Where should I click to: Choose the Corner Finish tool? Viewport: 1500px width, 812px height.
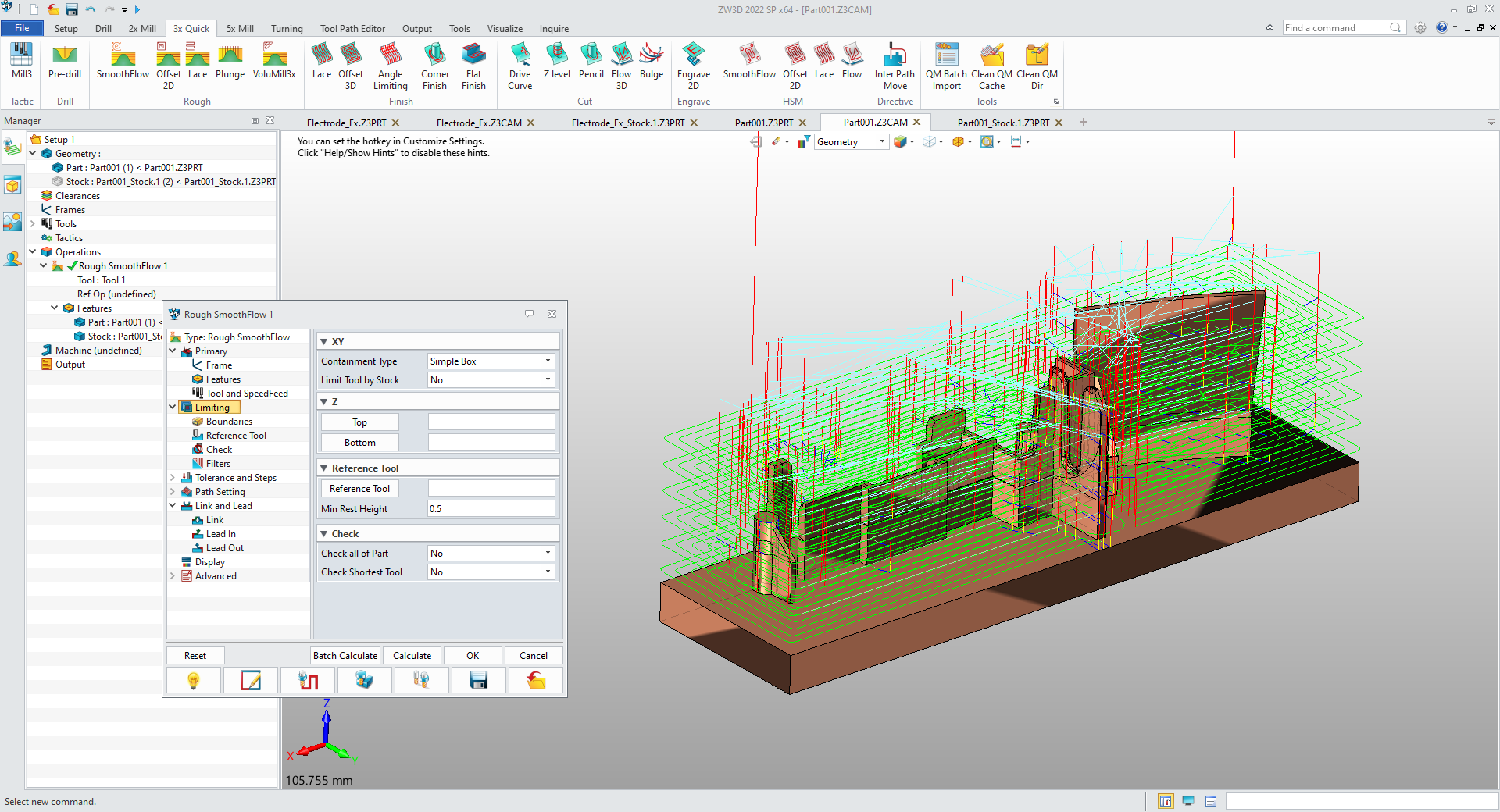(435, 66)
